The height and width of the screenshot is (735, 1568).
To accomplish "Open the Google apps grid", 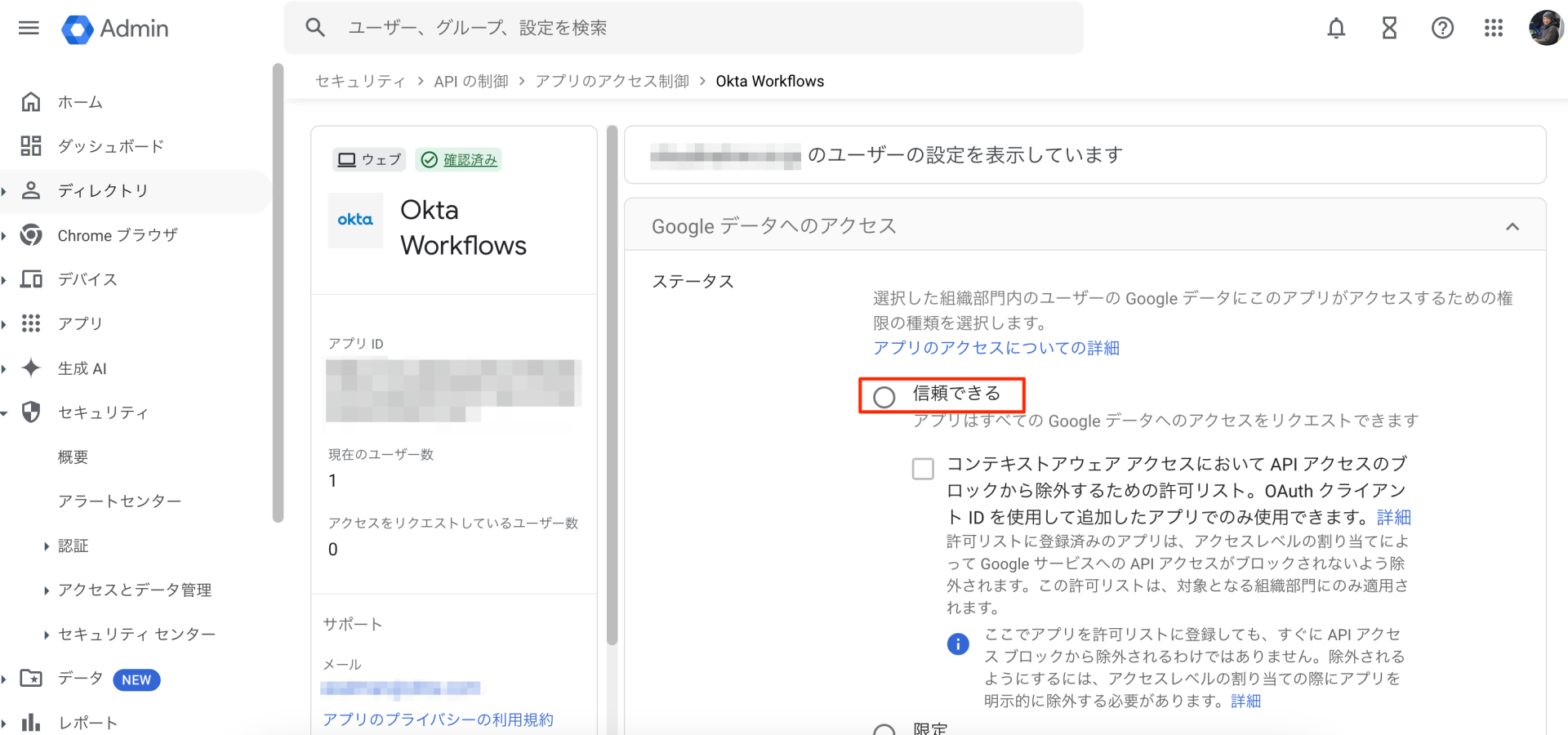I will click(x=1494, y=28).
